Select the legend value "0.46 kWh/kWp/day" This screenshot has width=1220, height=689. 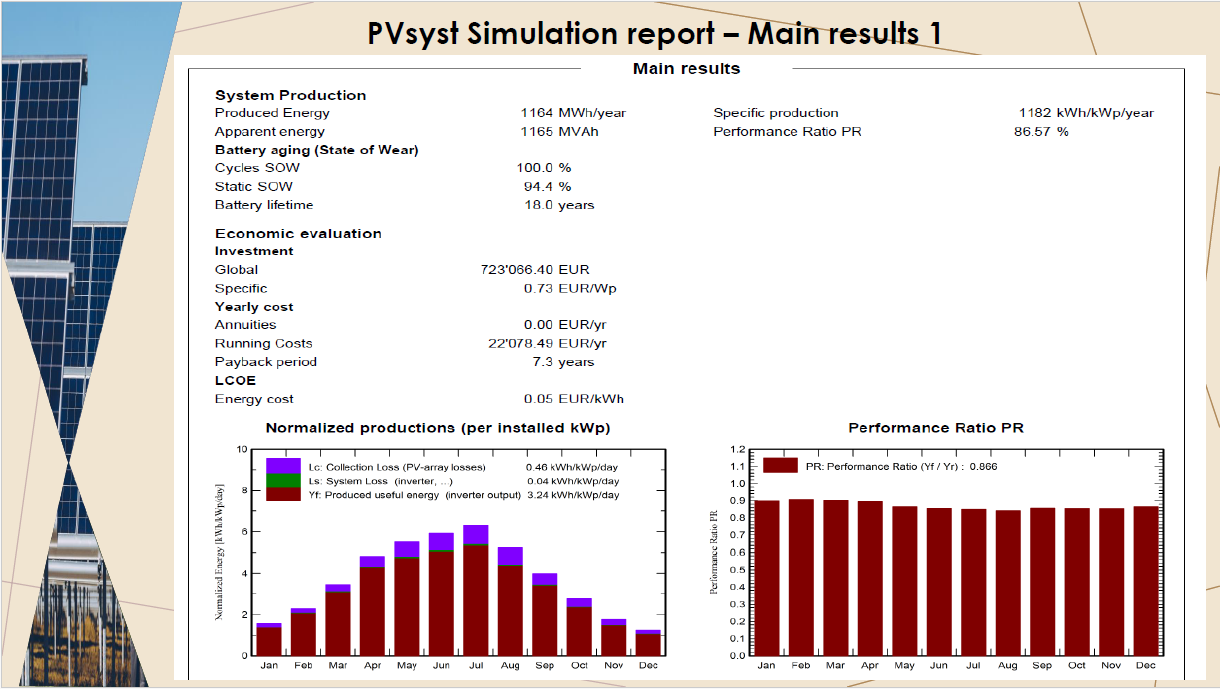click(x=572, y=467)
